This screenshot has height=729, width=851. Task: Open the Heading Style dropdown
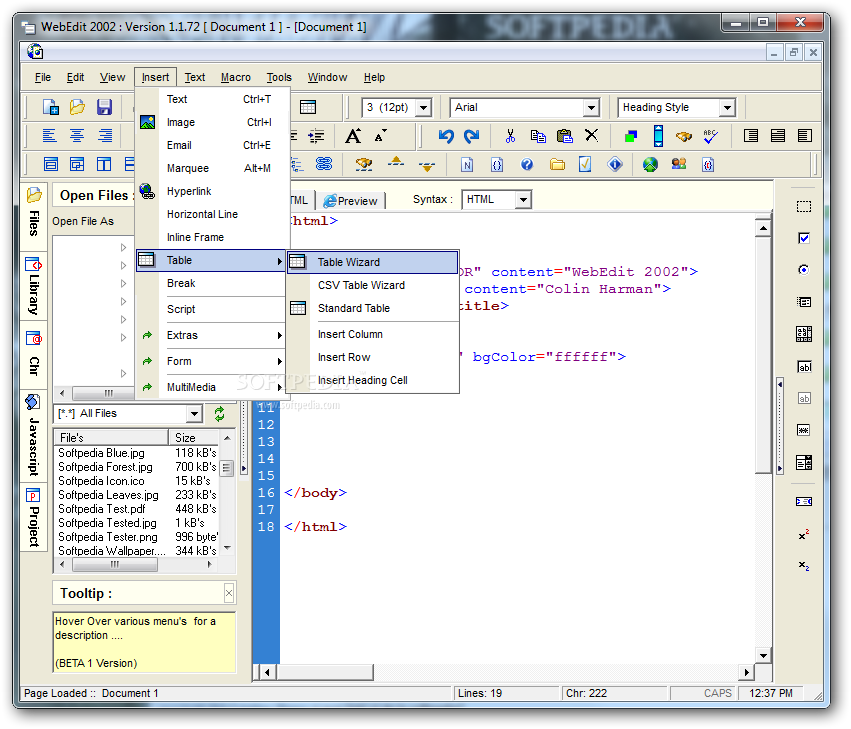pos(727,107)
